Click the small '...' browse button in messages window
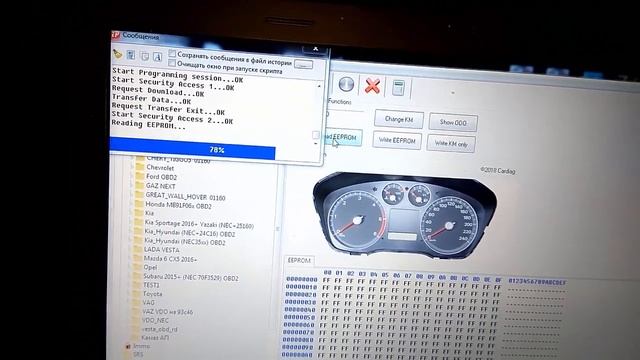The image size is (640, 360). (x=303, y=64)
